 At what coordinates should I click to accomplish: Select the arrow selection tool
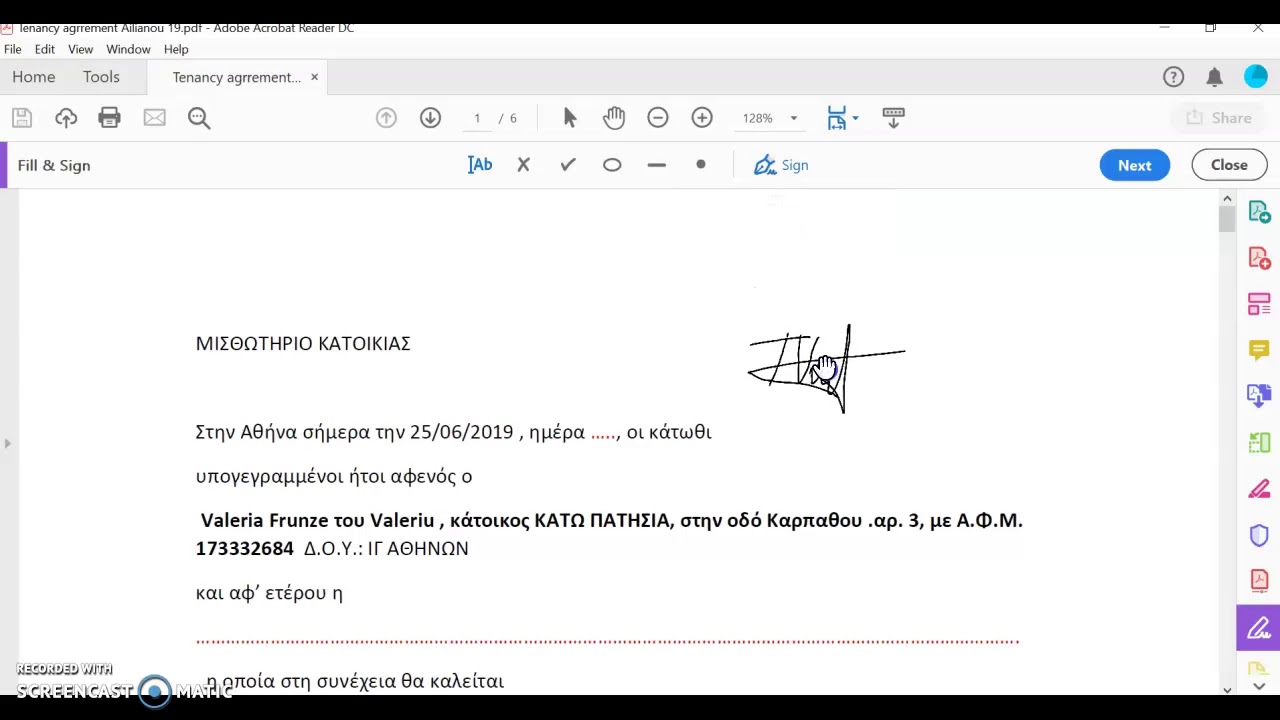coord(570,118)
